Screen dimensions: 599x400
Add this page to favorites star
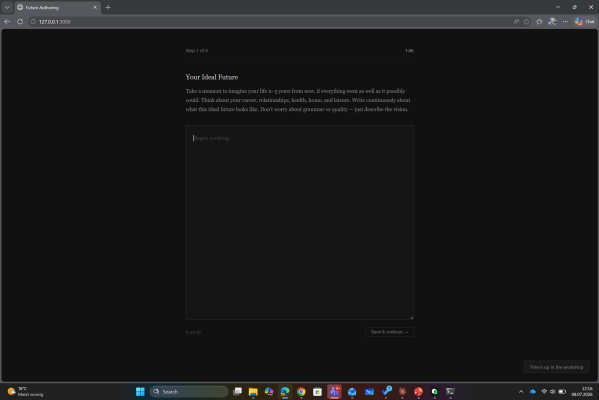(526, 22)
